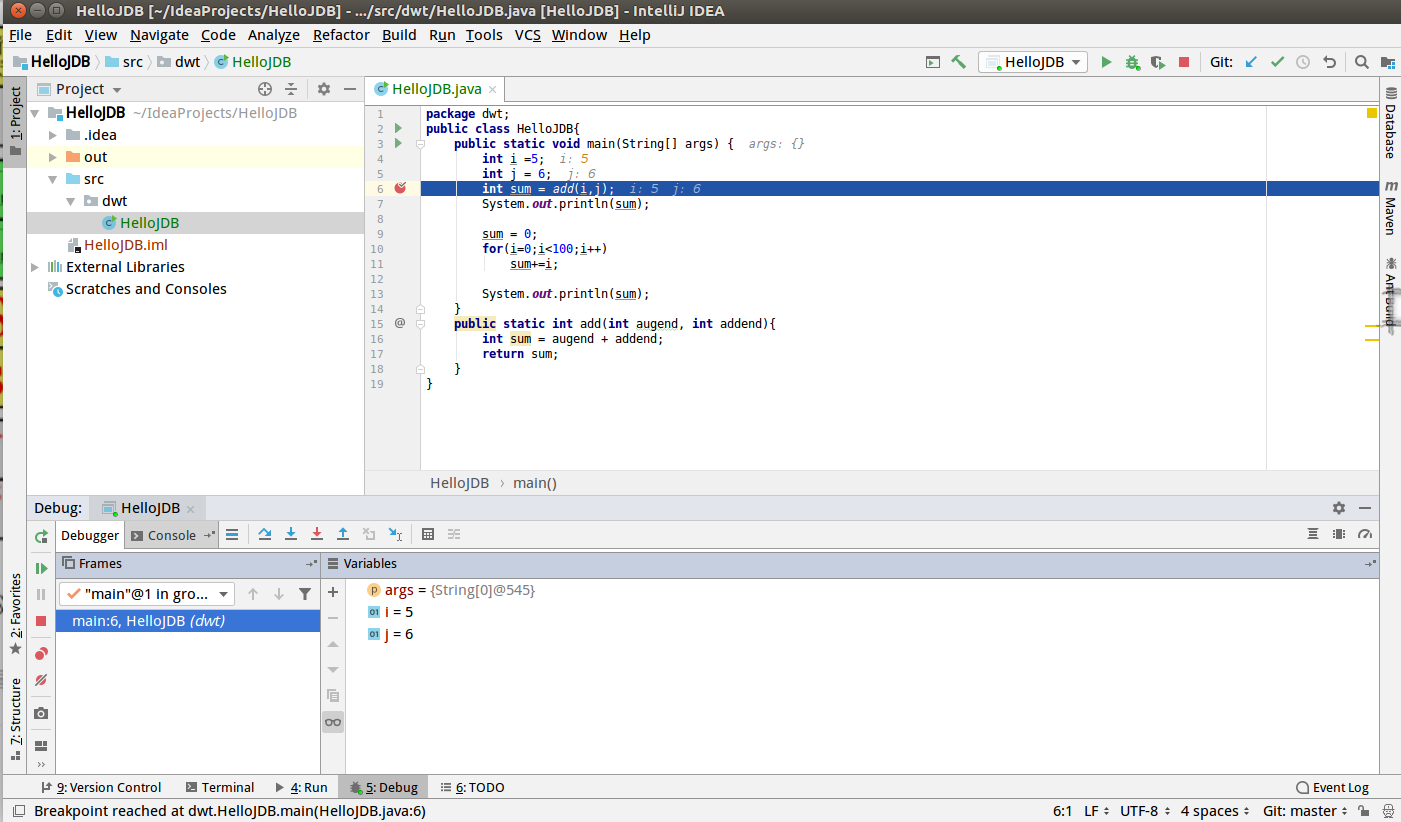1401x822 pixels.
Task: Build project with the hammer icon
Action: (x=958, y=62)
